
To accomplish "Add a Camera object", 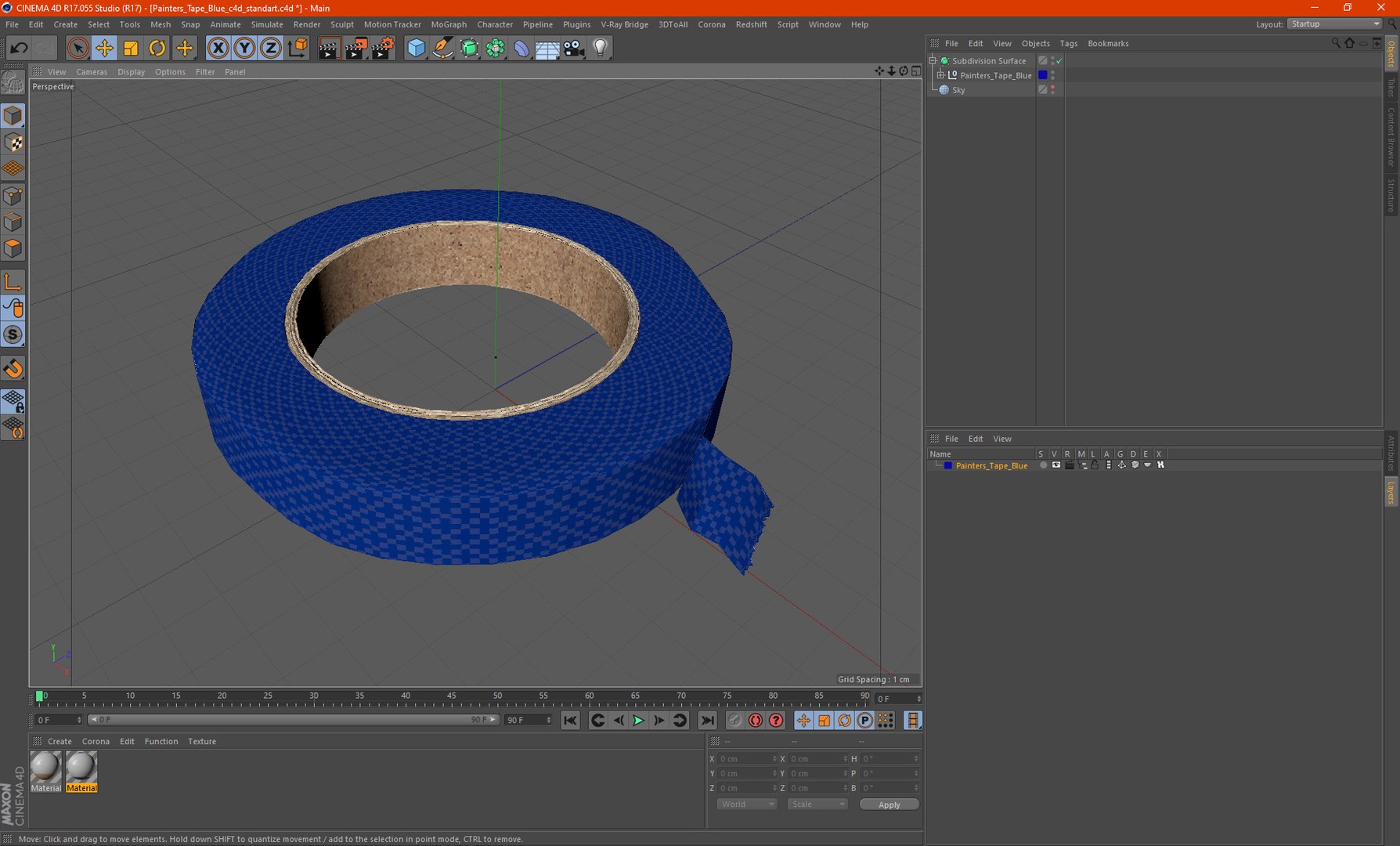I will click(574, 48).
